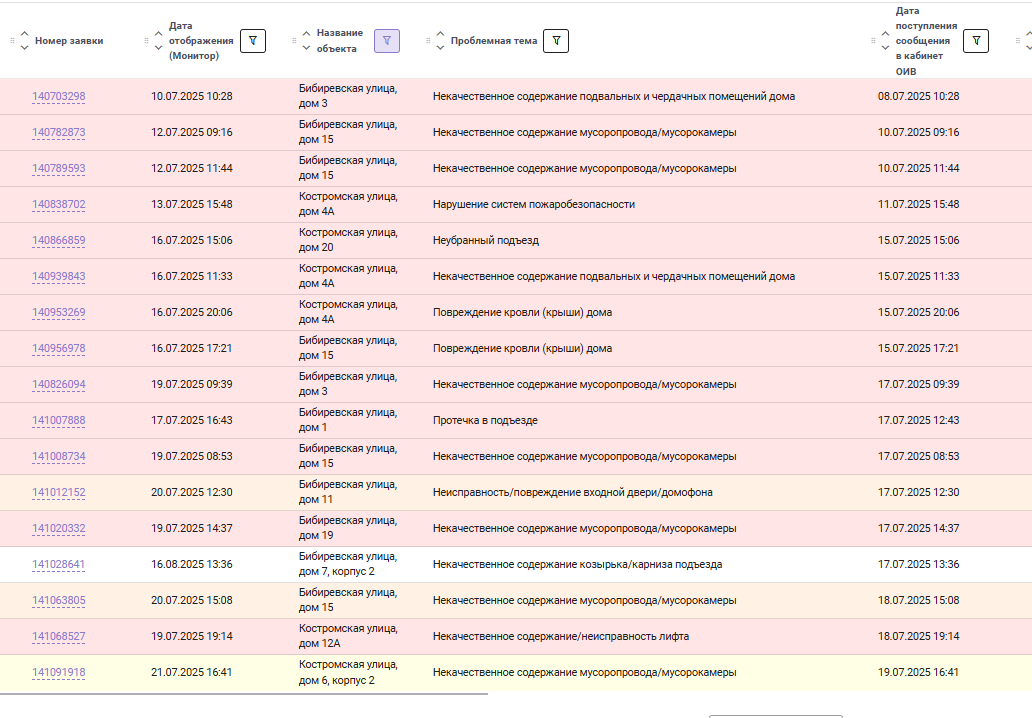This screenshot has height=718, width=1032.
Task: Click Проблемная тема column header label
Action: (494, 41)
